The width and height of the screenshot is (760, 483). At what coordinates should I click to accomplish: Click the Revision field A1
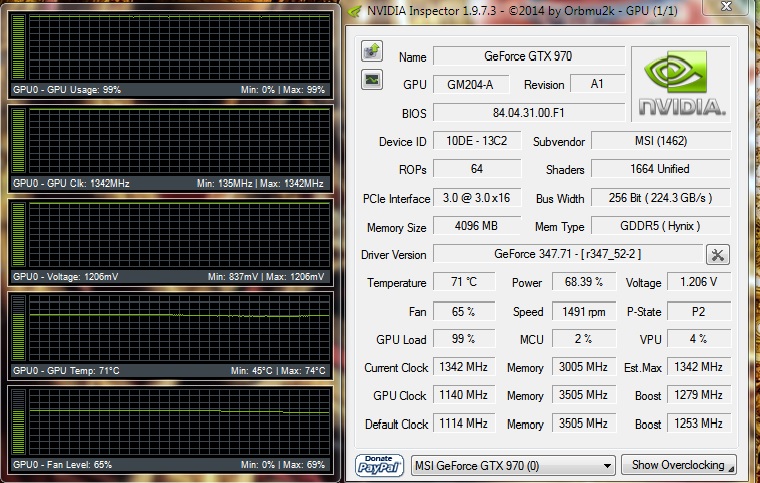click(x=597, y=84)
